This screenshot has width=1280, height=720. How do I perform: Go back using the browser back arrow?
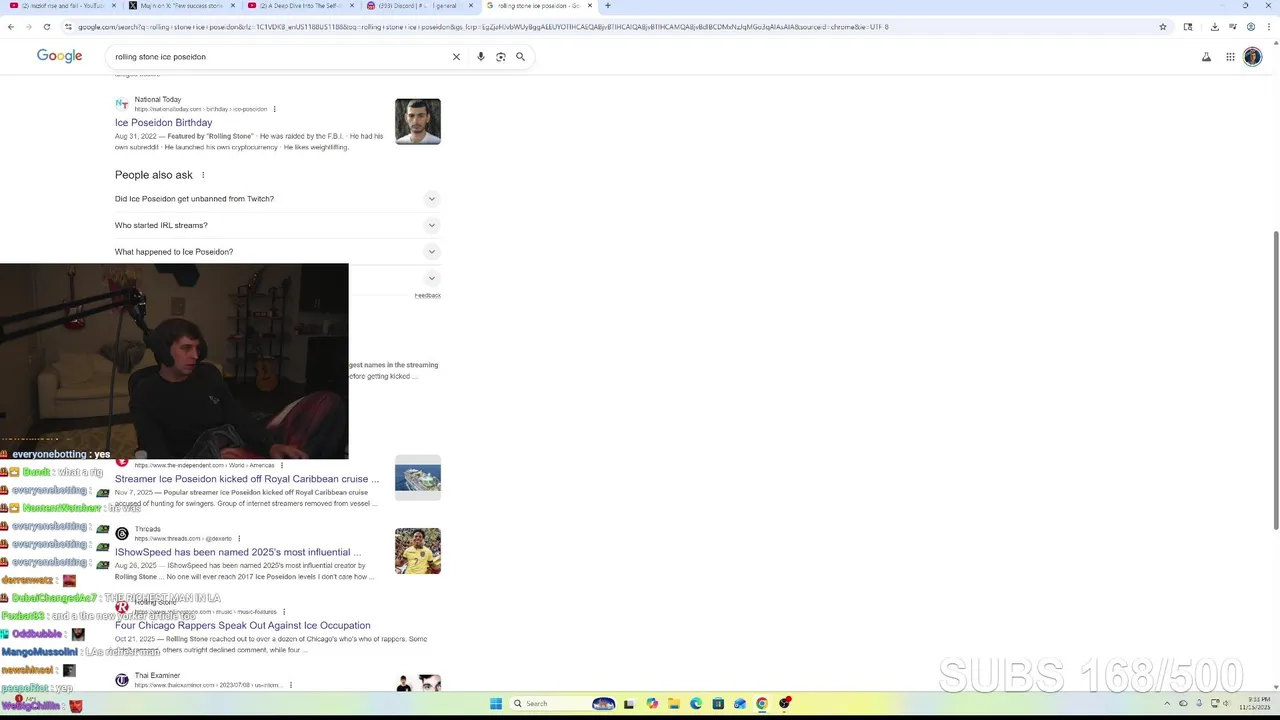pos(11,27)
